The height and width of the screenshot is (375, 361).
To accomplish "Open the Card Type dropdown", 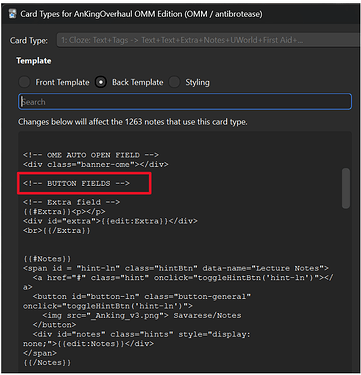I will click(x=209, y=40).
